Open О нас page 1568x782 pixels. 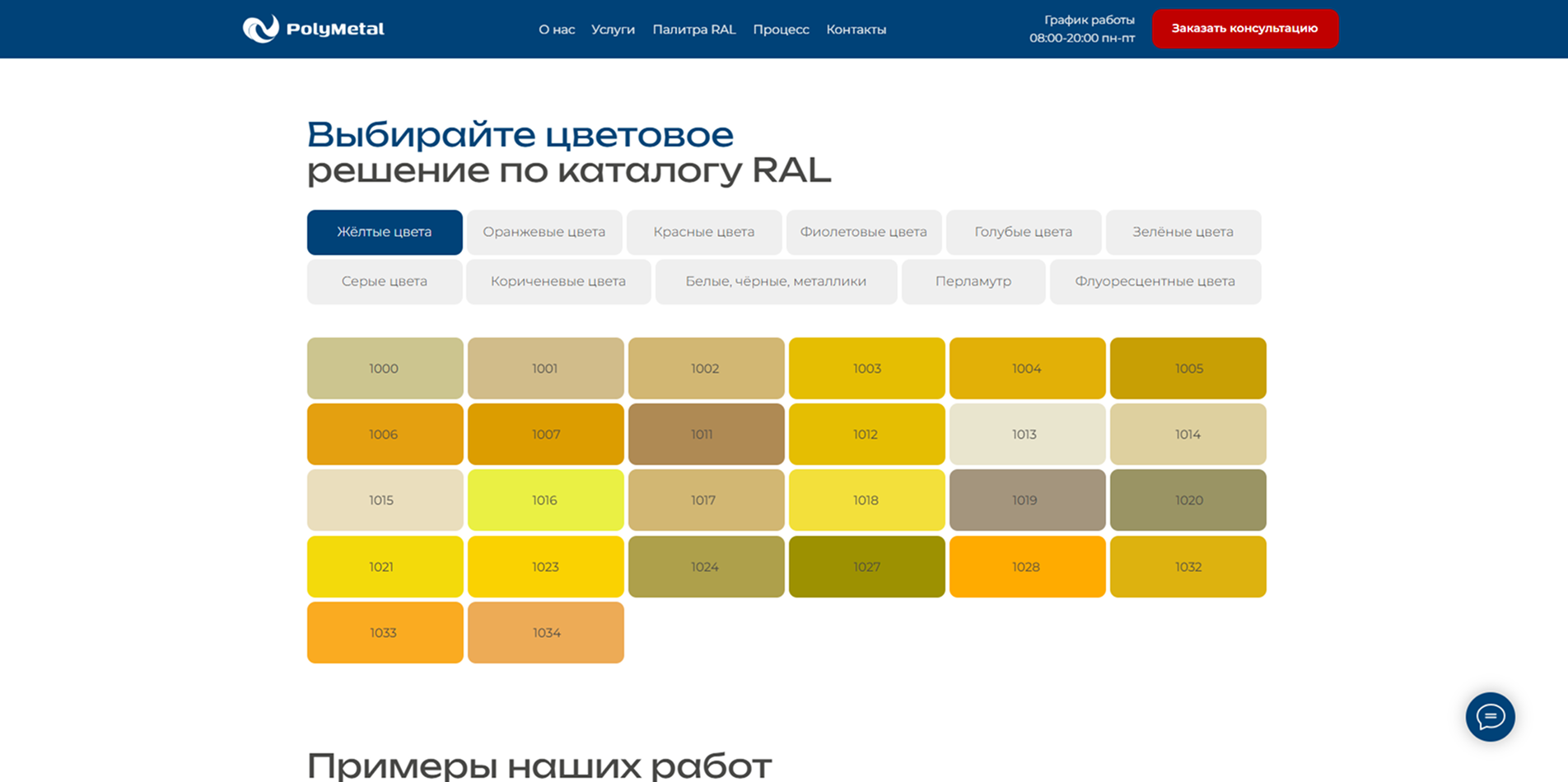[557, 29]
